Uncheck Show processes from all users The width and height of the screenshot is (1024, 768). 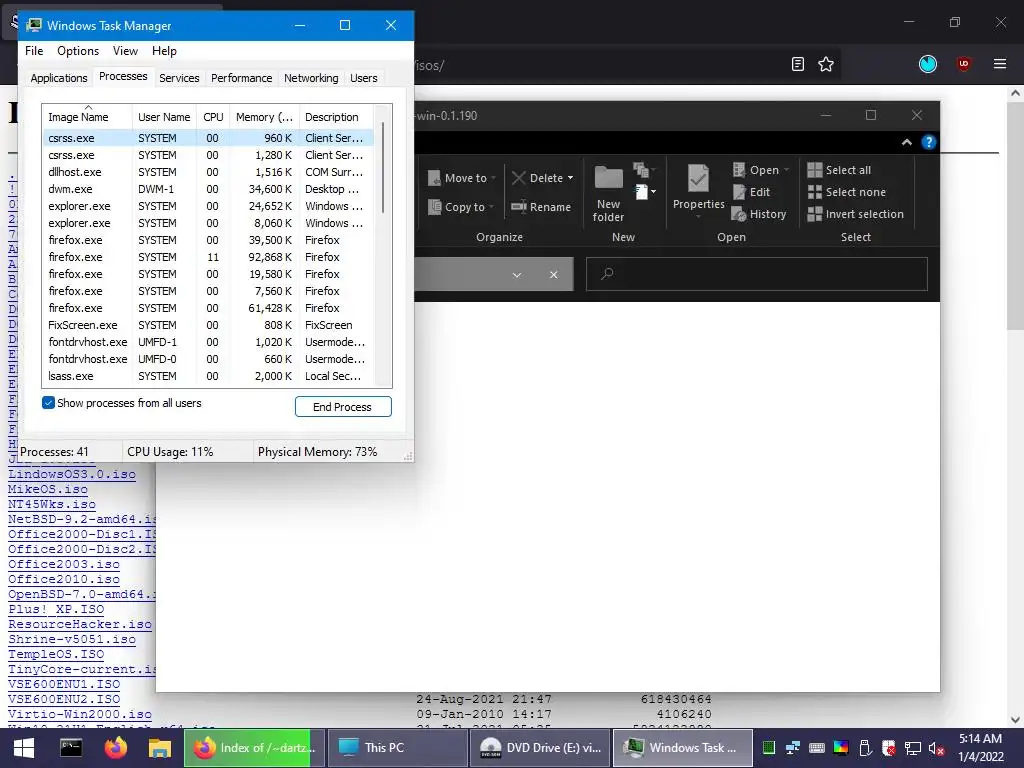pos(48,403)
